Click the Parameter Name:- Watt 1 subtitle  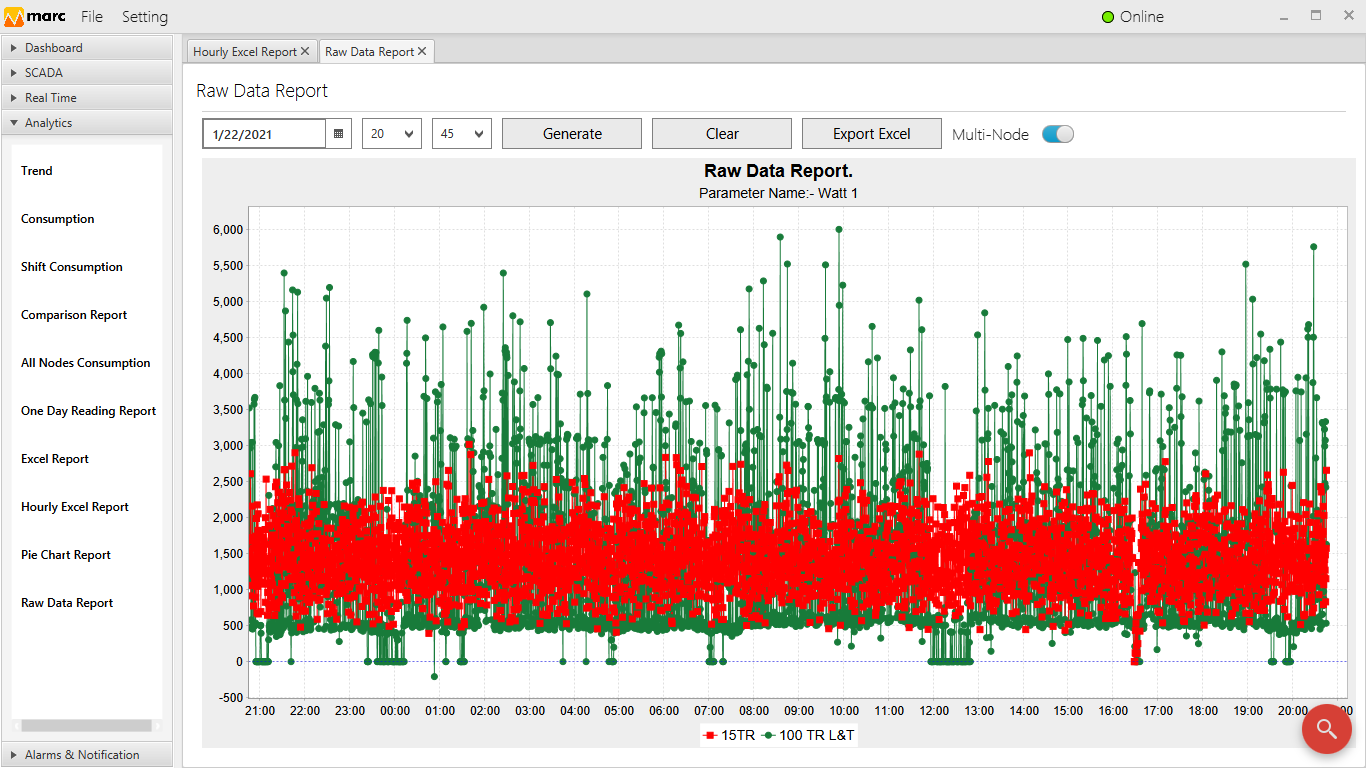778,193
